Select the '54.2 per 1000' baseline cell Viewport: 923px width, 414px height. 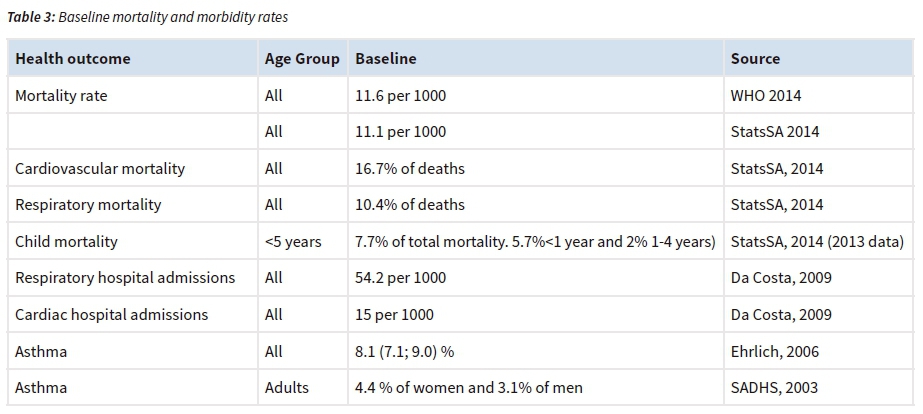401,278
